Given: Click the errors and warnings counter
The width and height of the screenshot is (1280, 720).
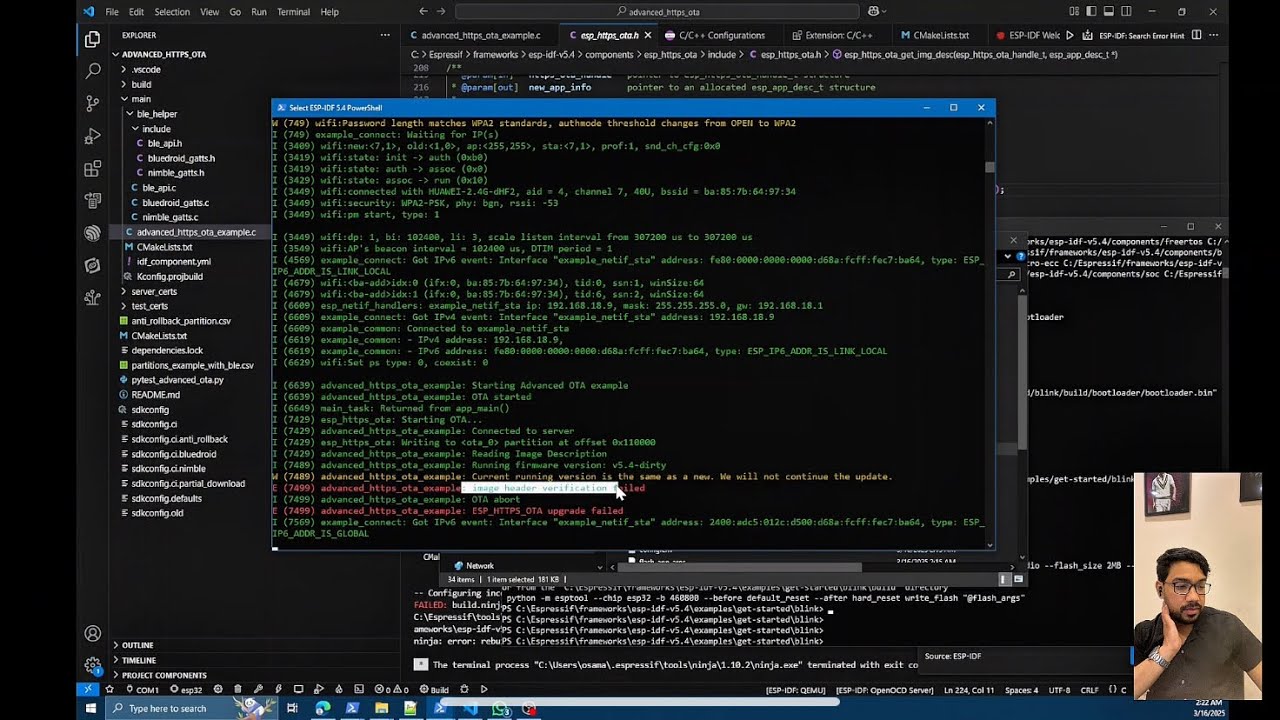Looking at the screenshot, I should [x=391, y=690].
